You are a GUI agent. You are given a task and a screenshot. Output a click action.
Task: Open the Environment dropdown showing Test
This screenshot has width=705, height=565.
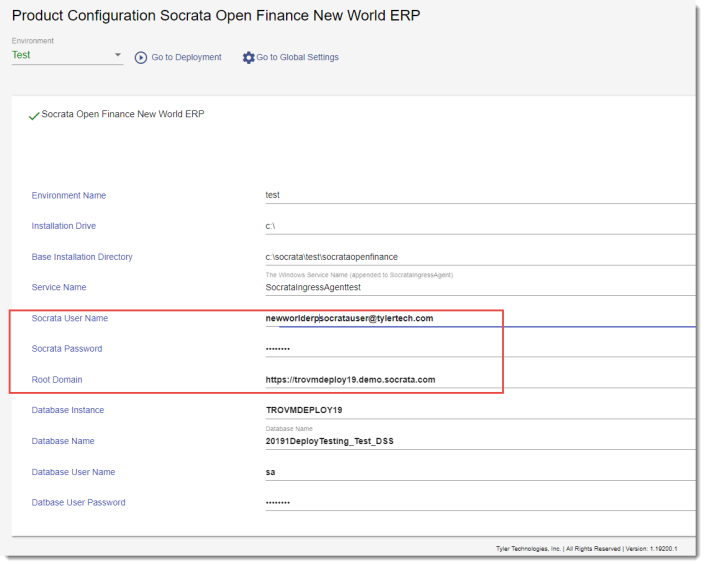point(67,55)
